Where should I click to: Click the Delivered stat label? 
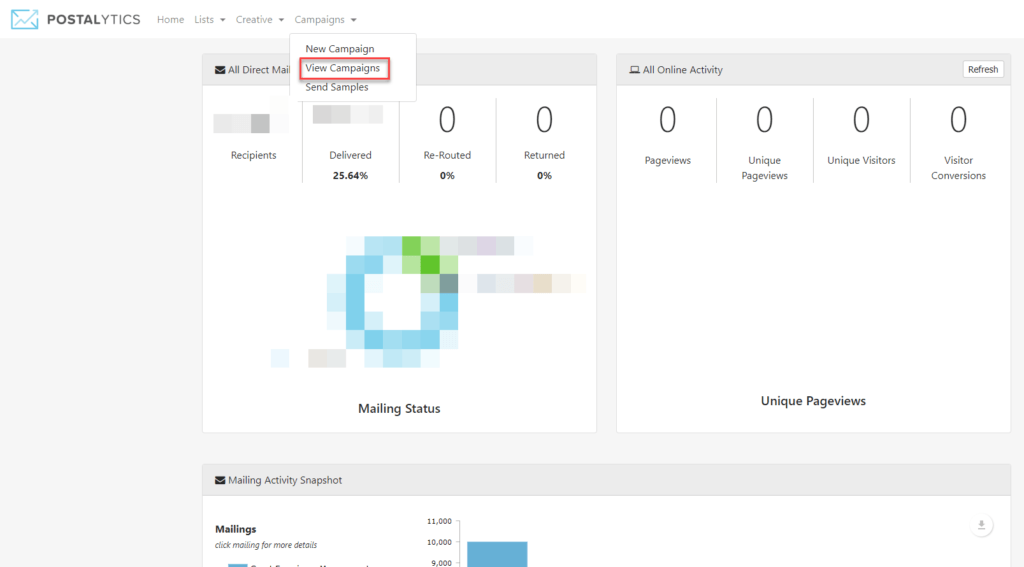point(350,155)
